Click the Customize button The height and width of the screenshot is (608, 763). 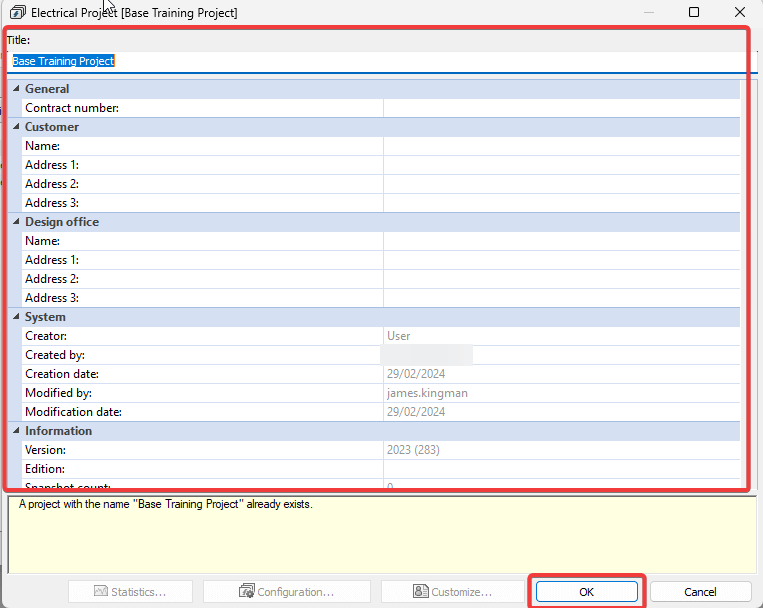coord(453,592)
